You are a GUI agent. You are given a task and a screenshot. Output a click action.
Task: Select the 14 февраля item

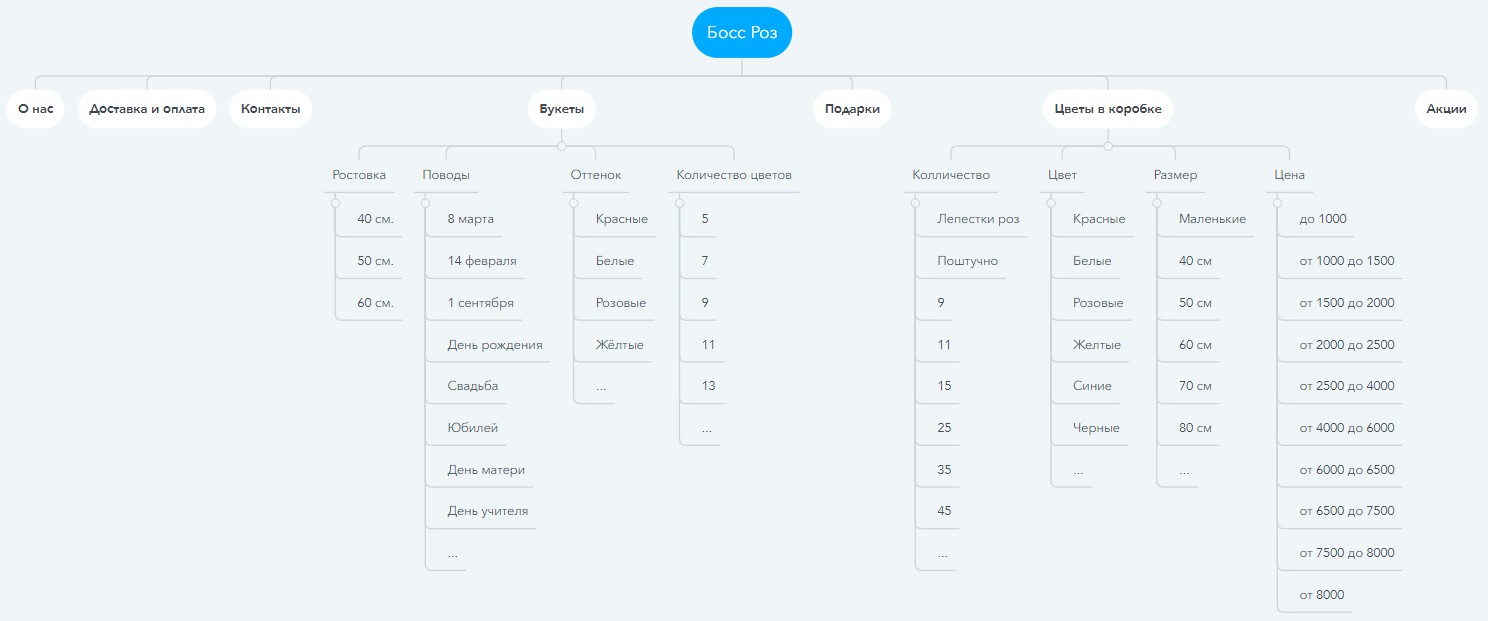[482, 261]
